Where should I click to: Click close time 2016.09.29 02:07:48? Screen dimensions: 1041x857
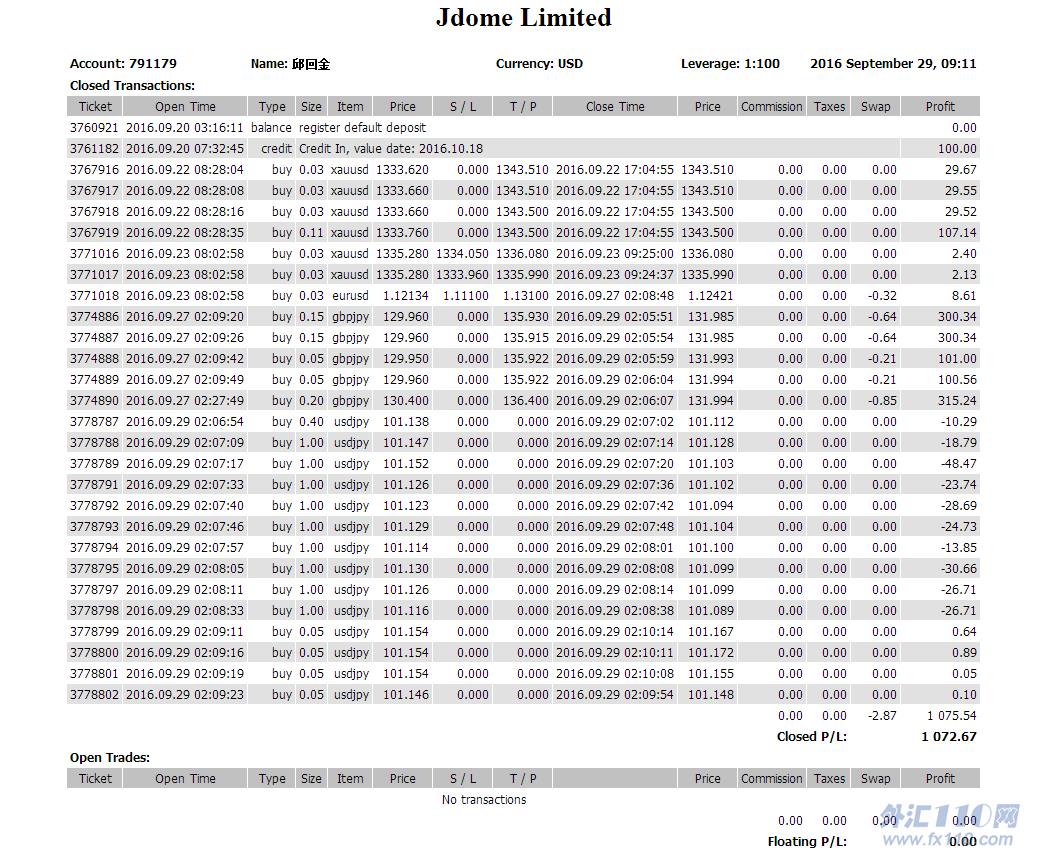615,527
